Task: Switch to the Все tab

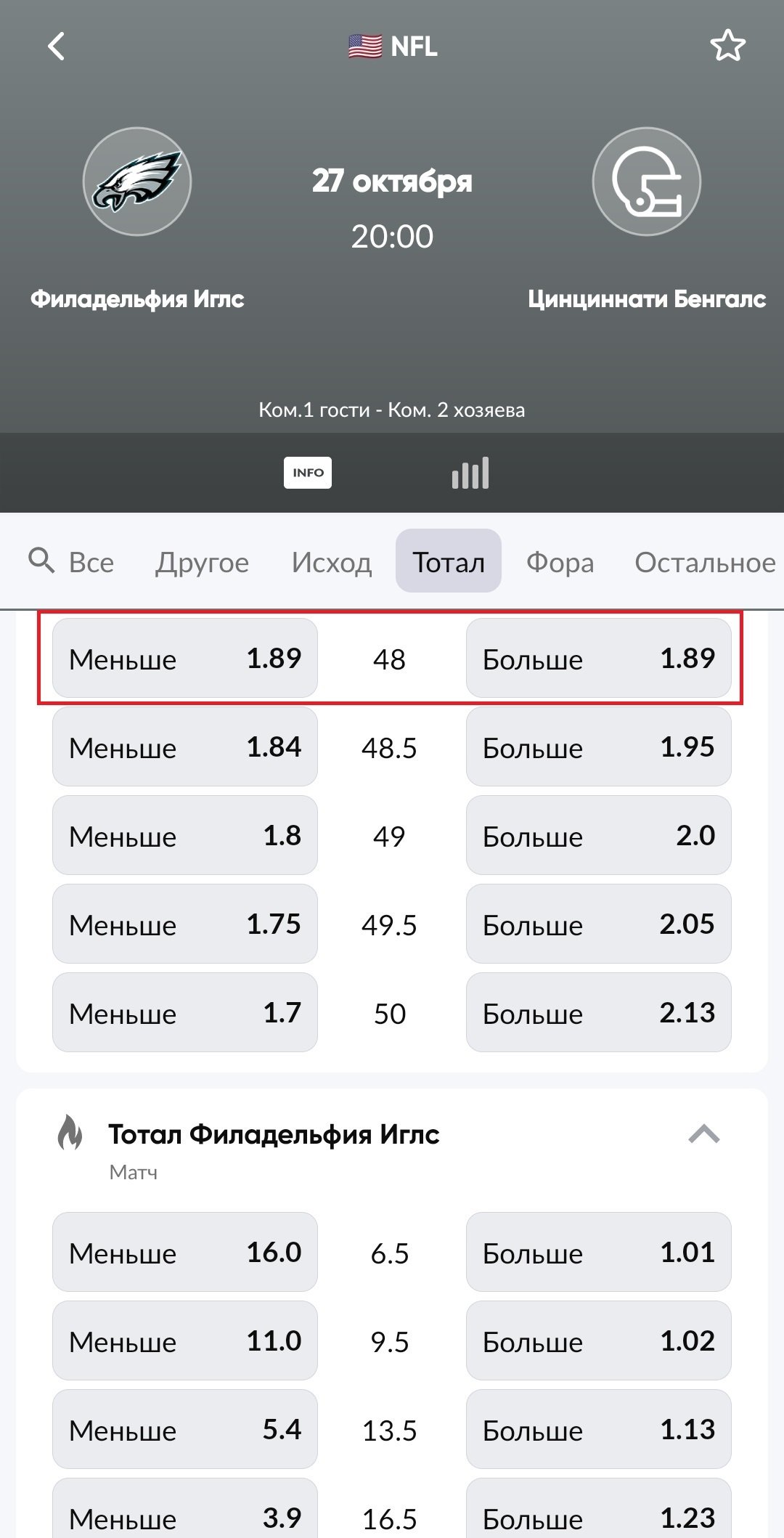Action: 91,563
